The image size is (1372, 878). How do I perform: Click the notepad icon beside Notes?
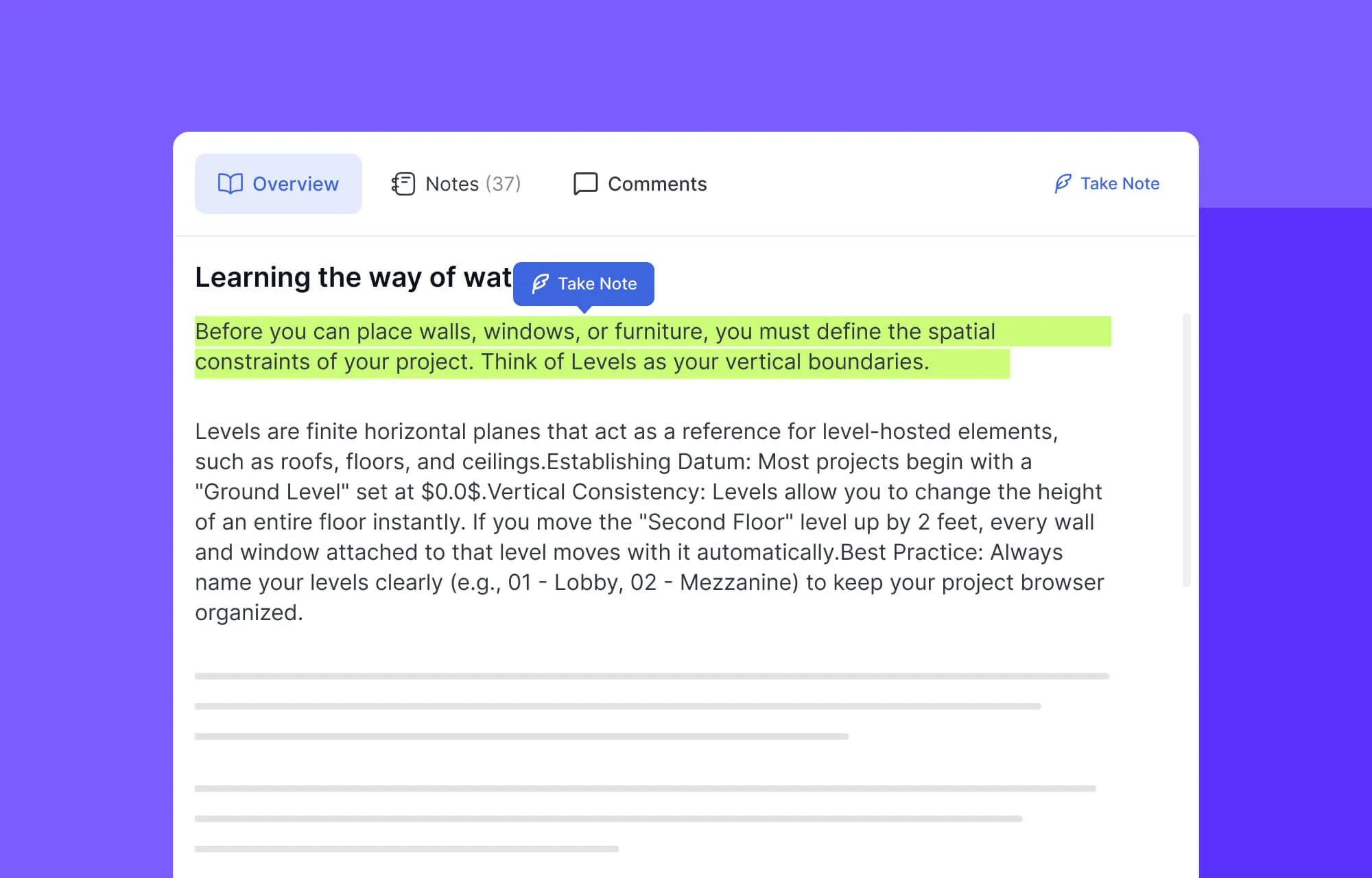tap(403, 184)
